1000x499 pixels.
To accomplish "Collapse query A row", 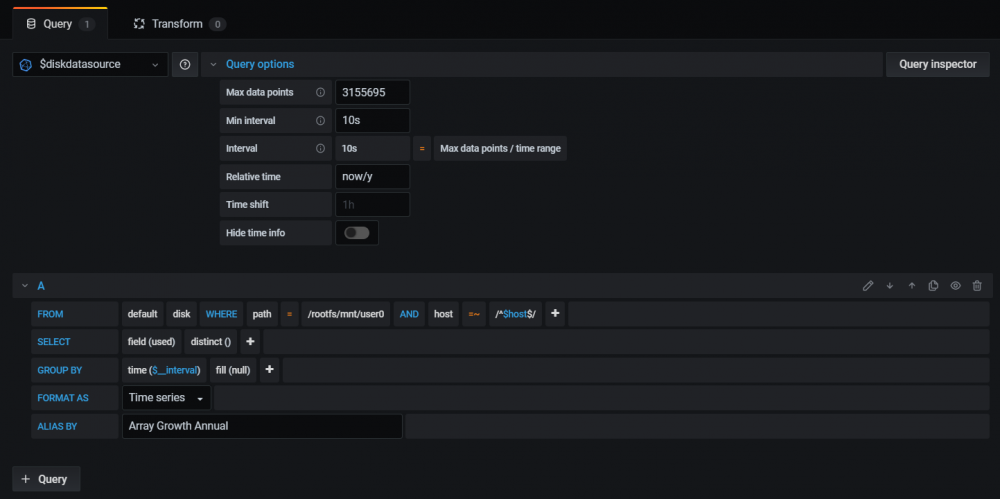I will (25, 286).
